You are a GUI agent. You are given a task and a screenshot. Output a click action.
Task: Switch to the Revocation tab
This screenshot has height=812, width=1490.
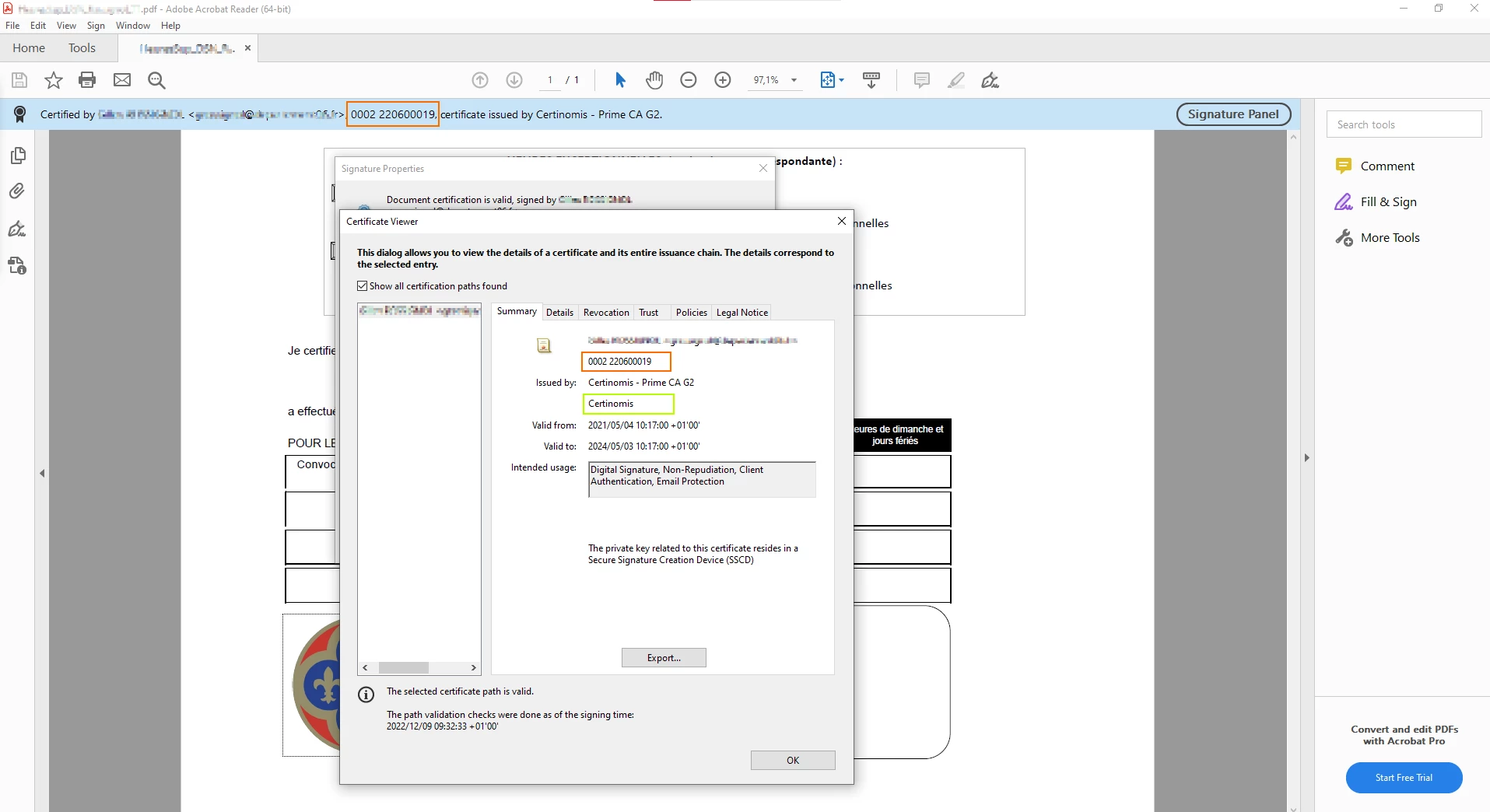[x=606, y=313]
